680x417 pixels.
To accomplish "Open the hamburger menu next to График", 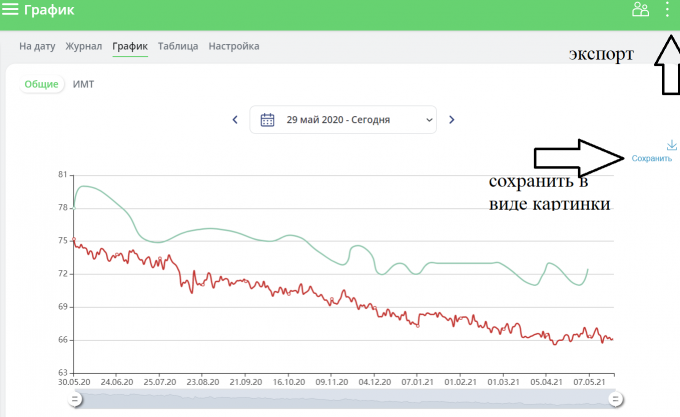I will (x=11, y=10).
